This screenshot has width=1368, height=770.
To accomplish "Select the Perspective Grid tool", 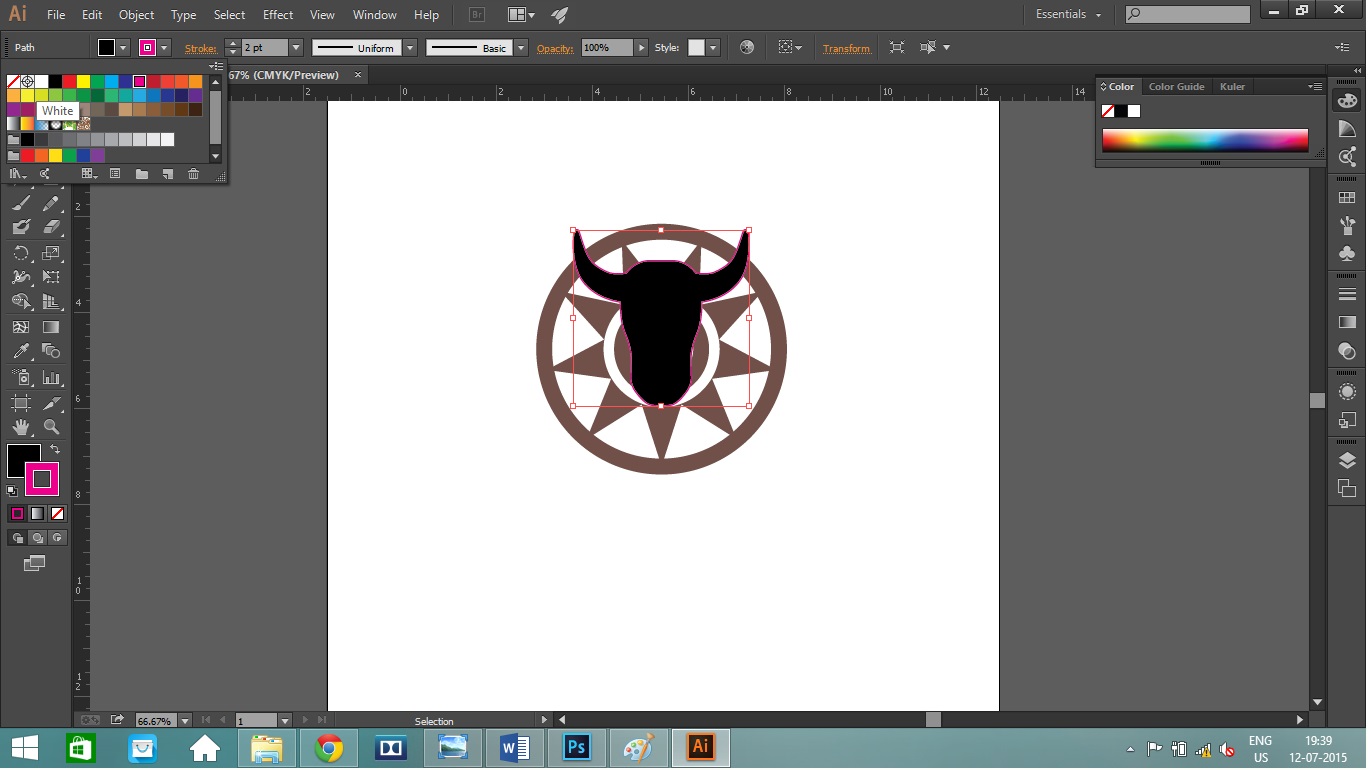I will (x=51, y=302).
